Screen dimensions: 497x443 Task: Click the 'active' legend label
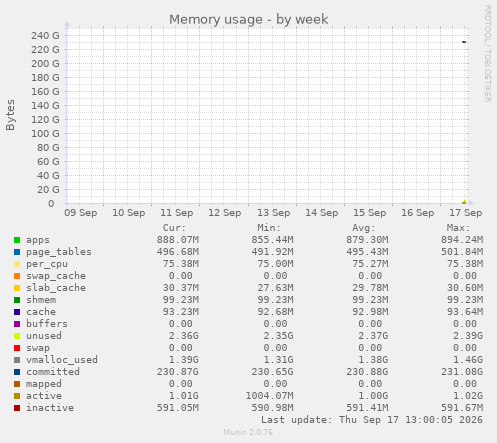coord(44,396)
